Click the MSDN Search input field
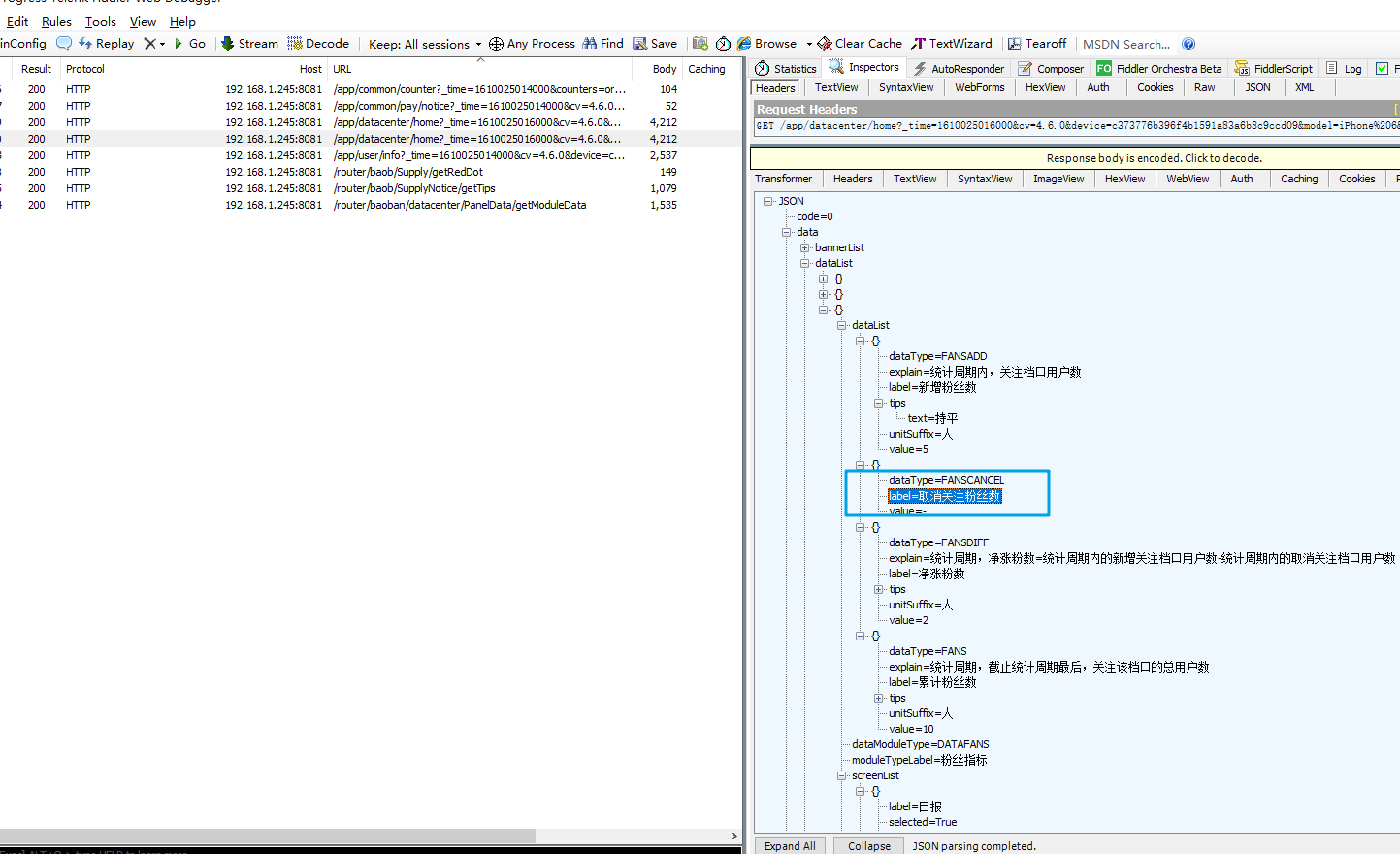Viewport: 1400px width, 854px height. pyautogui.click(x=1126, y=44)
